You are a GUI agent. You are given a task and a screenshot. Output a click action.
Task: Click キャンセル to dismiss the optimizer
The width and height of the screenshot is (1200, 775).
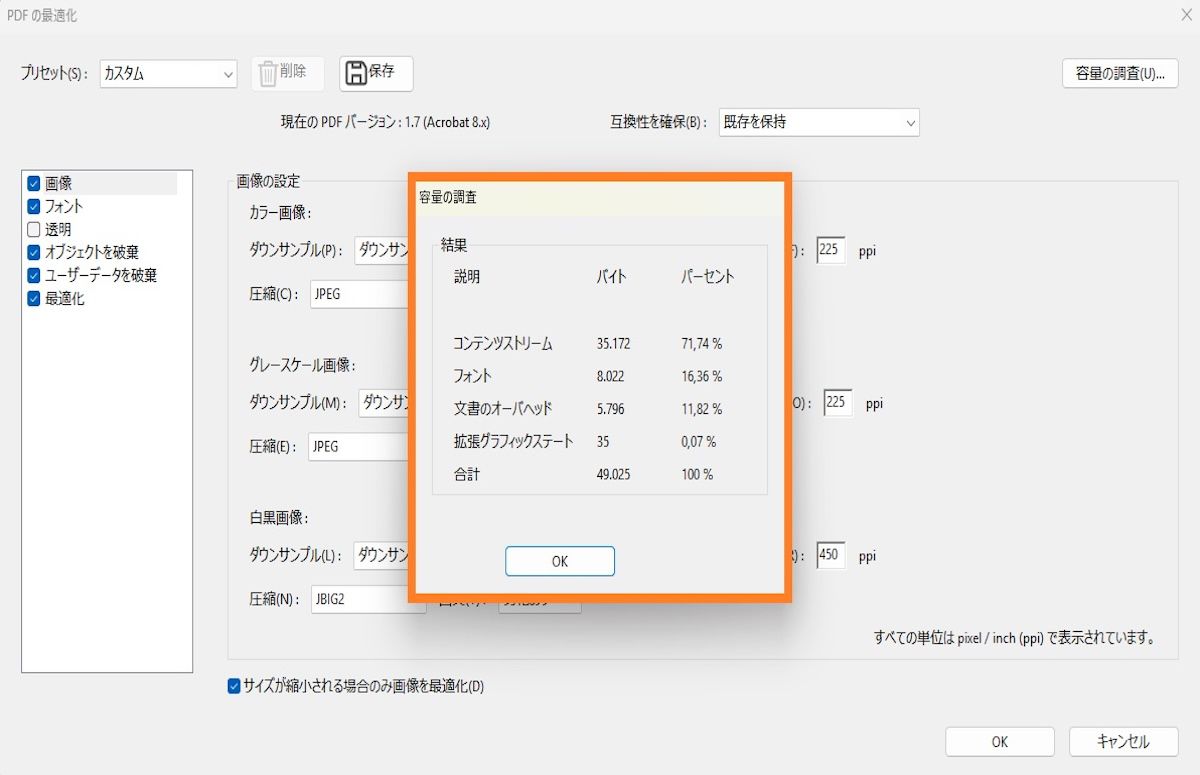click(1122, 741)
